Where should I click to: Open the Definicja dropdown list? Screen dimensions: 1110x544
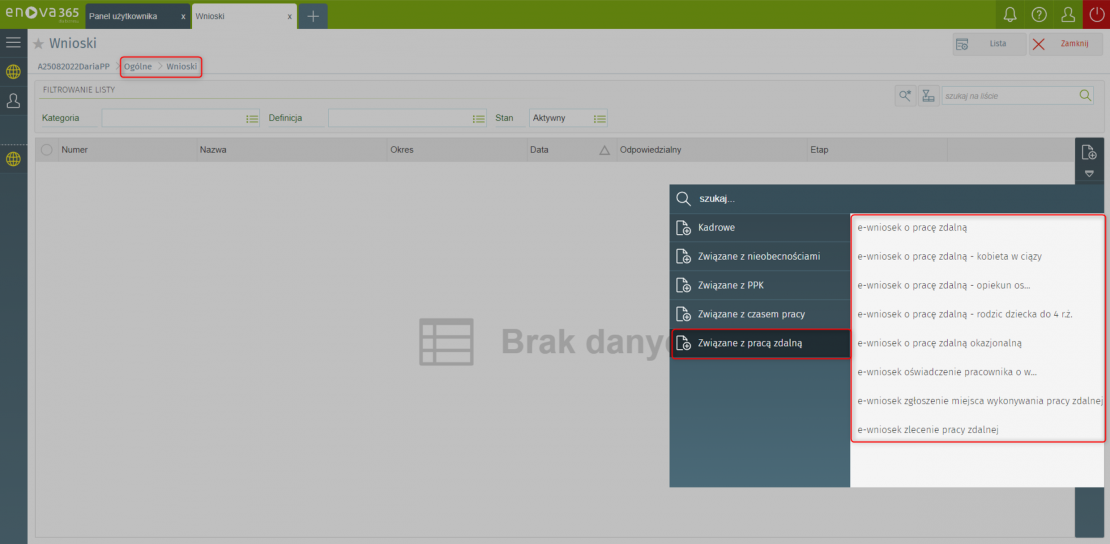479,118
